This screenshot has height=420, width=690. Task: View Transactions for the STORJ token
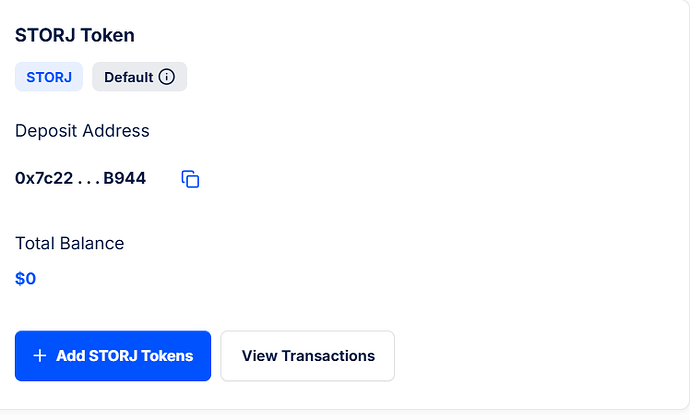click(x=308, y=356)
